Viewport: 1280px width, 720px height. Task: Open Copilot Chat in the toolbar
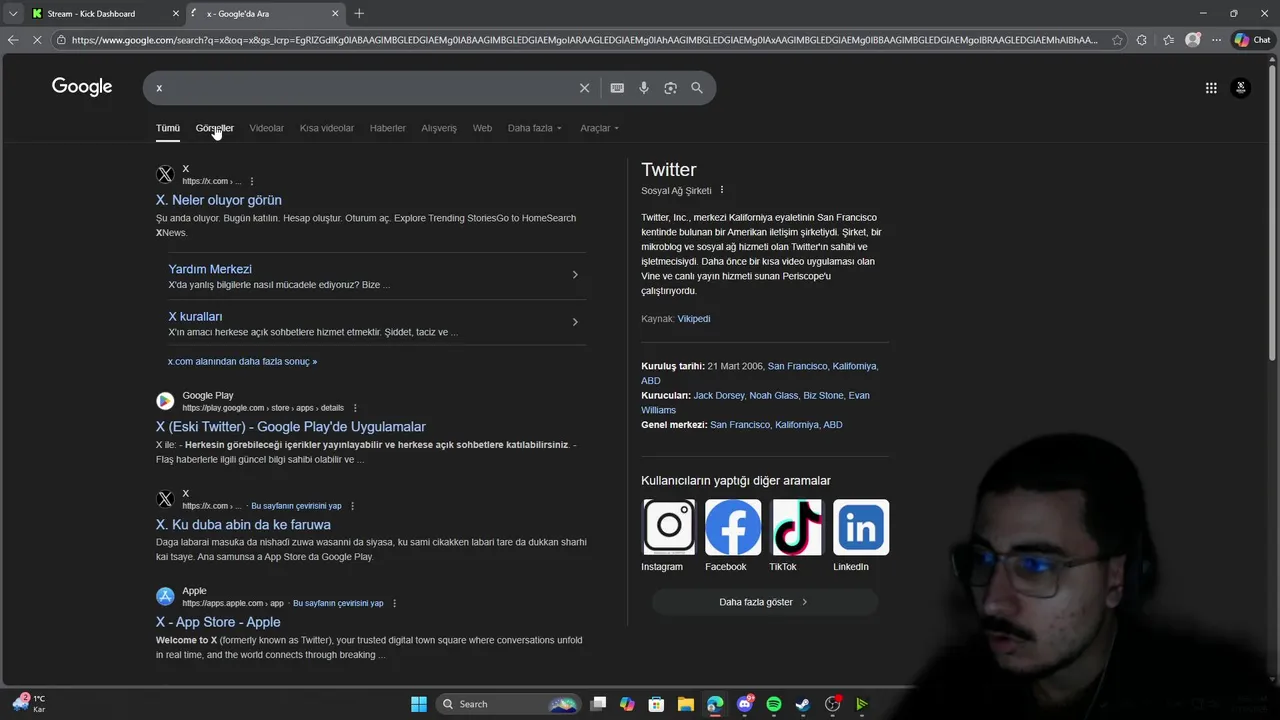[1253, 40]
